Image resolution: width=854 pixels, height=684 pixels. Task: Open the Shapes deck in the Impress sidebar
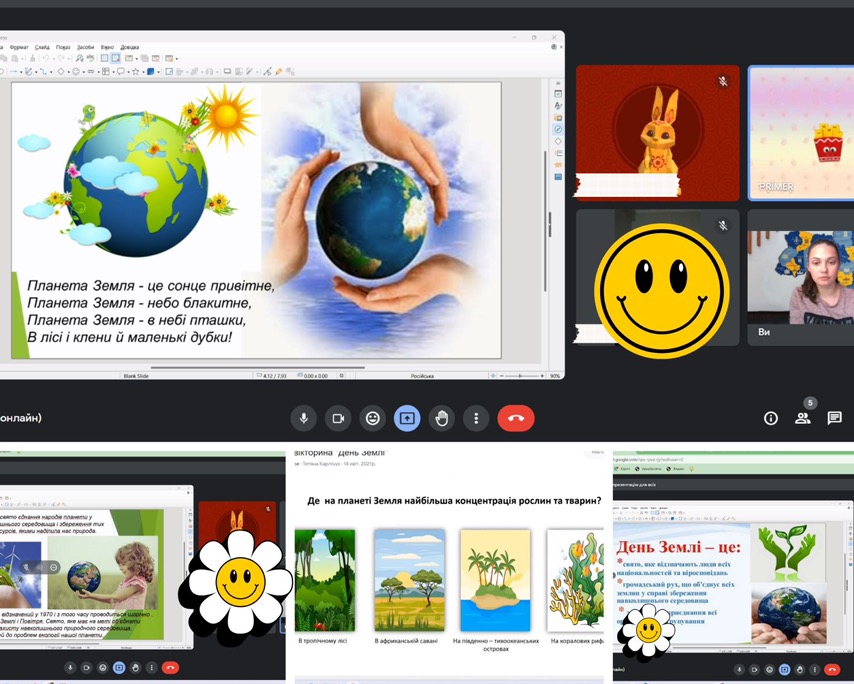558,141
